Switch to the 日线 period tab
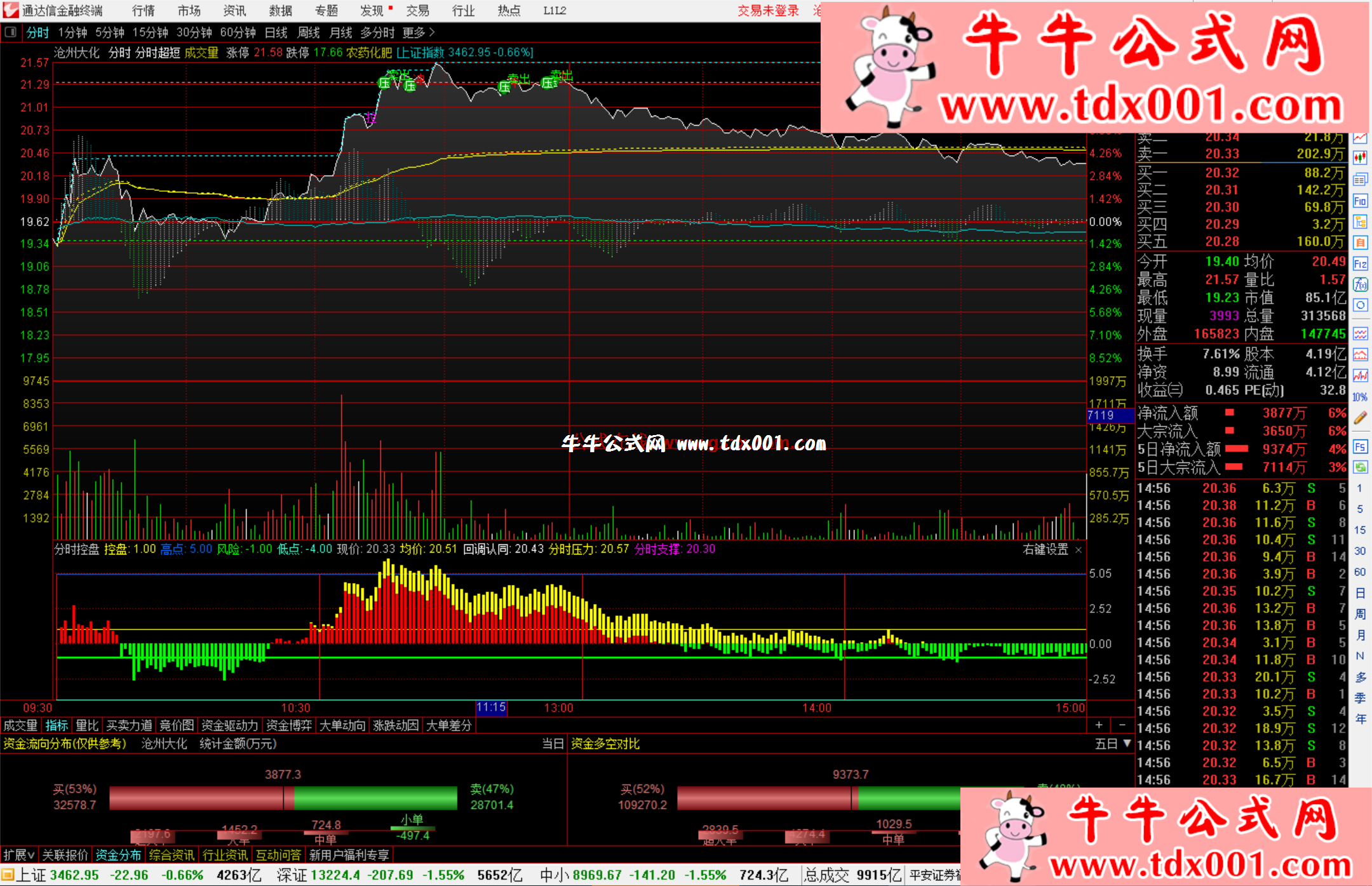The height and width of the screenshot is (886, 1372). [x=276, y=32]
